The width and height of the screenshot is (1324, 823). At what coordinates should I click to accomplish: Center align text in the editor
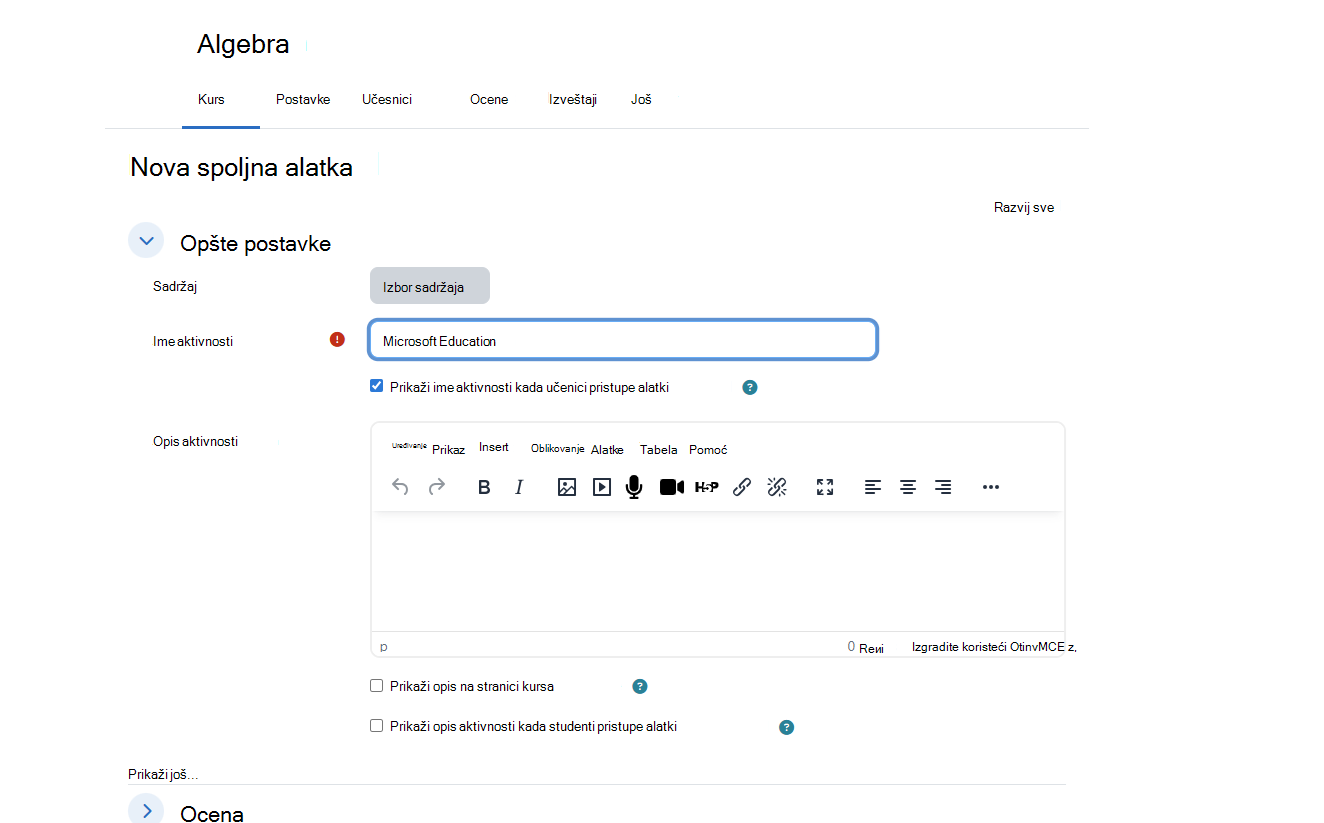tap(908, 487)
